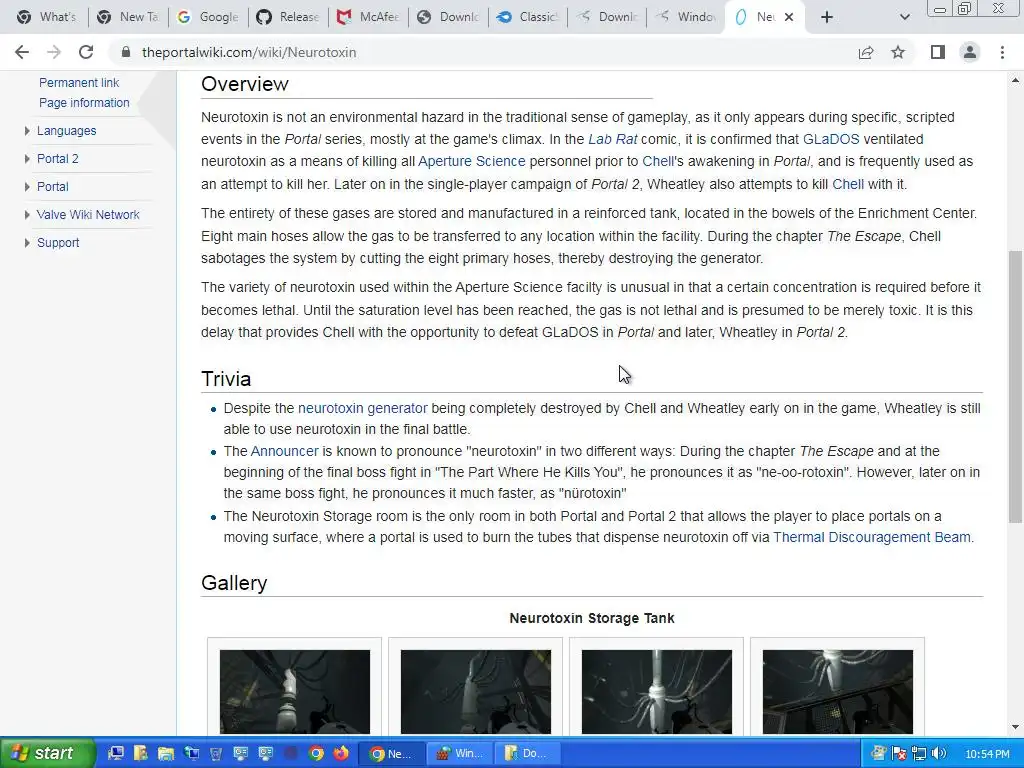Expand the Portal 2 sidebar section
This screenshot has height=768, width=1024.
coord(27,159)
